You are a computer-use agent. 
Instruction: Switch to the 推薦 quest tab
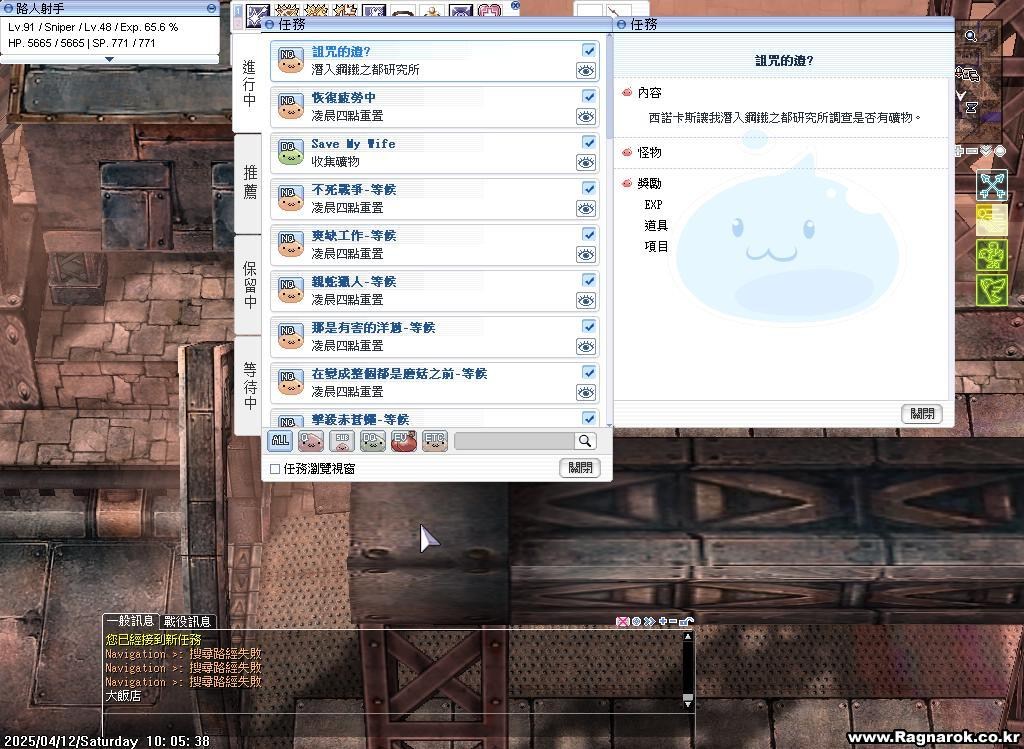(x=249, y=183)
